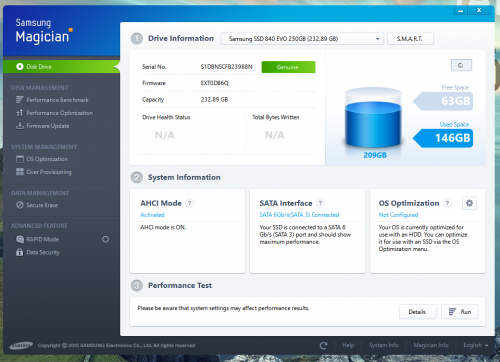Click the blue disk cylinder graphic

[x=373, y=118]
